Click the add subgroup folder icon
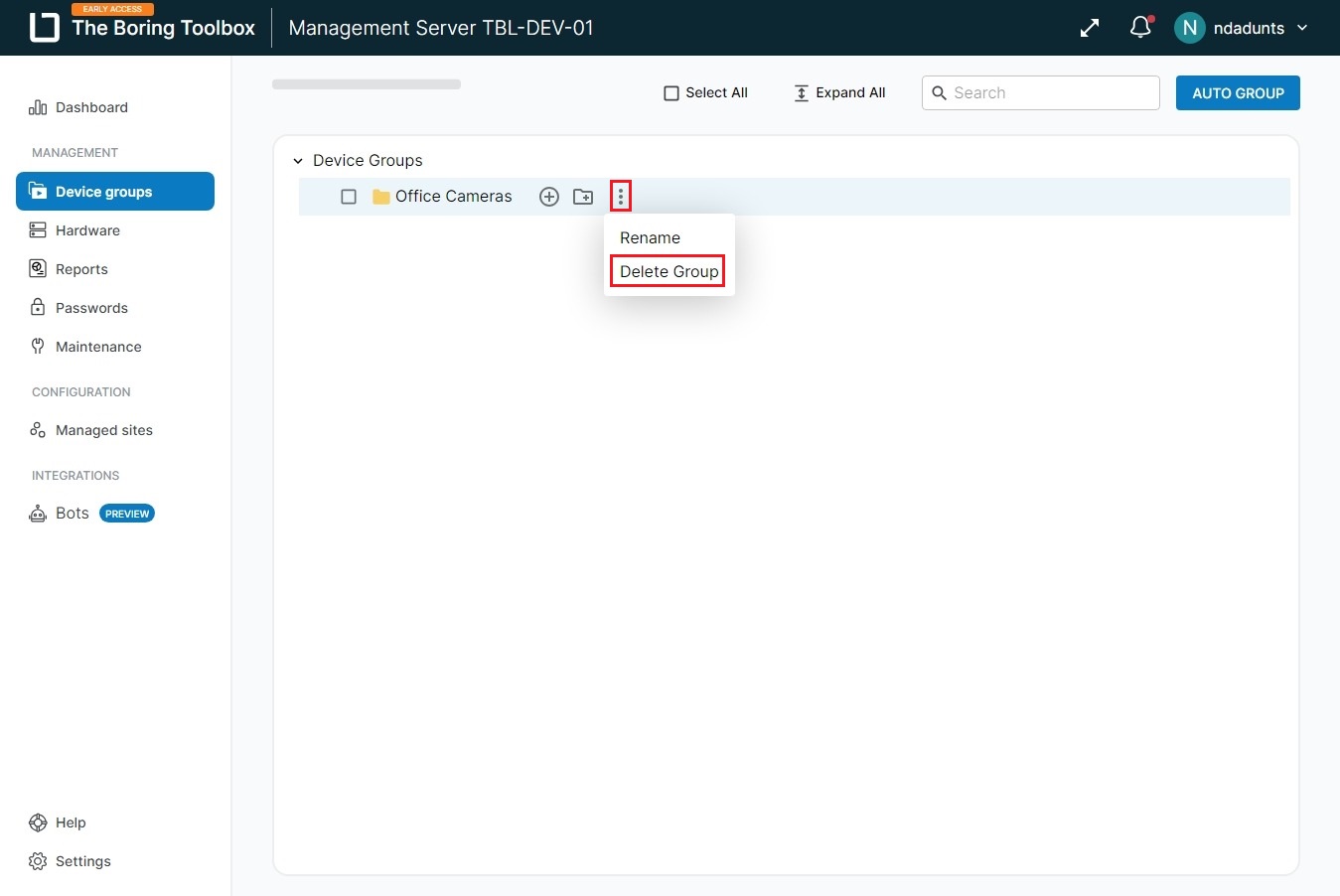Image resolution: width=1340 pixels, height=896 pixels. (x=583, y=197)
